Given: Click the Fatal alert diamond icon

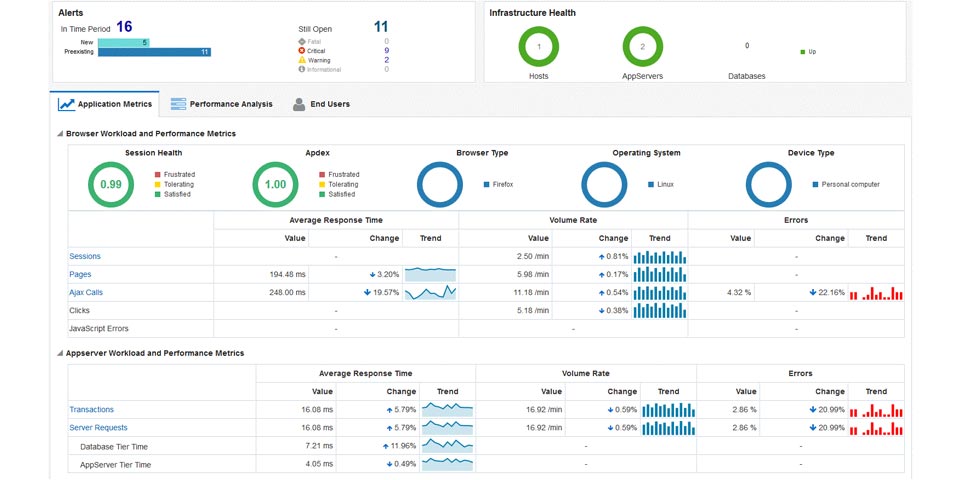Looking at the screenshot, I should click(301, 42).
